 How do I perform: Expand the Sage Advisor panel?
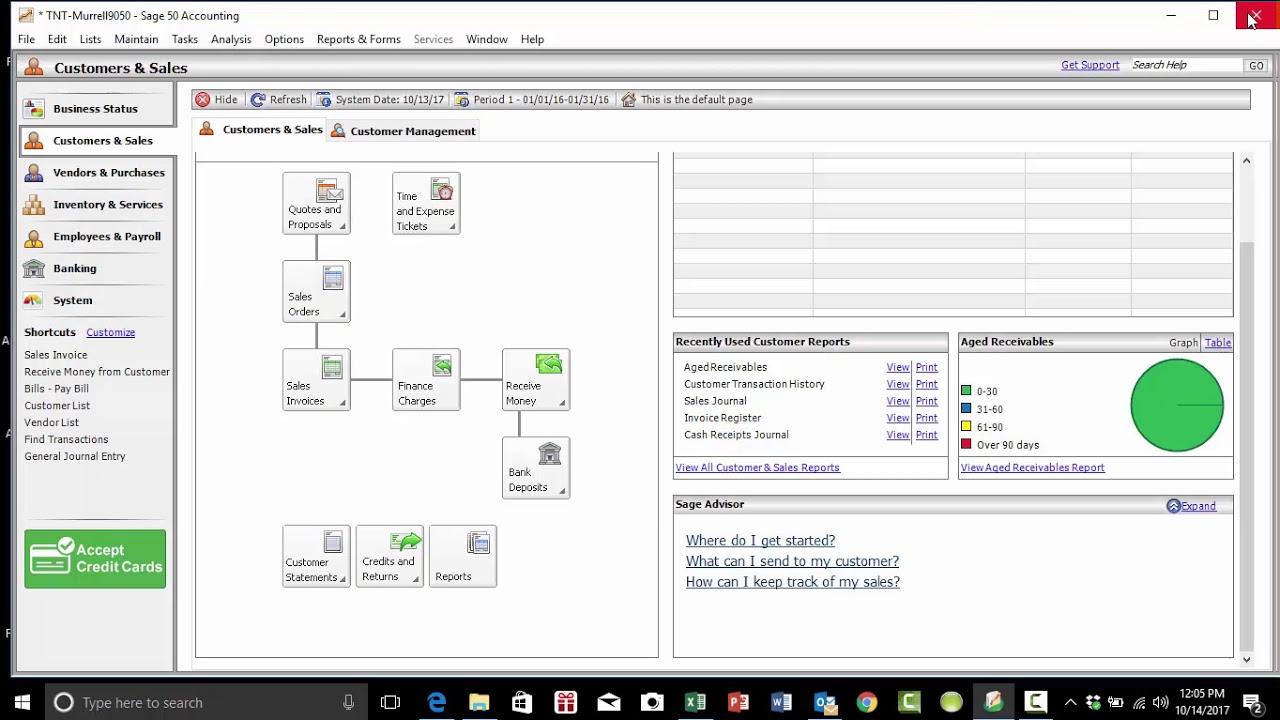point(1192,506)
